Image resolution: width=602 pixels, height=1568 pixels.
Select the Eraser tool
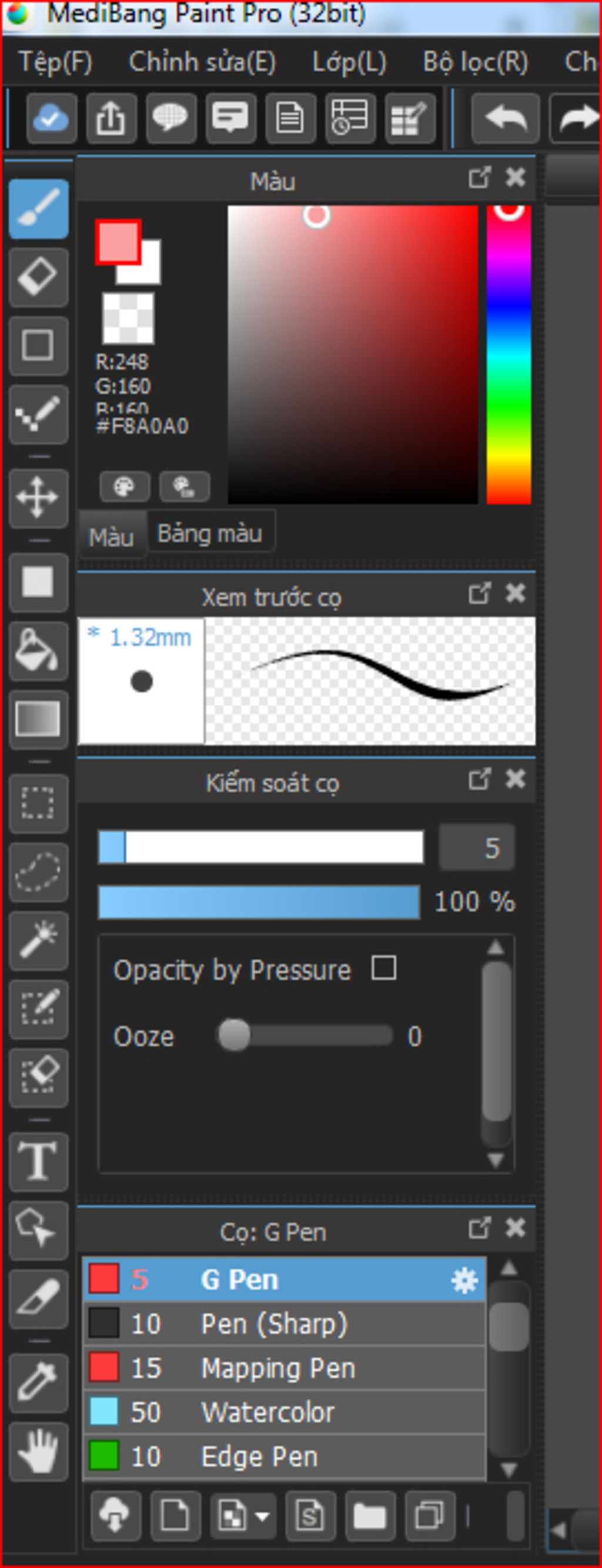click(x=38, y=277)
